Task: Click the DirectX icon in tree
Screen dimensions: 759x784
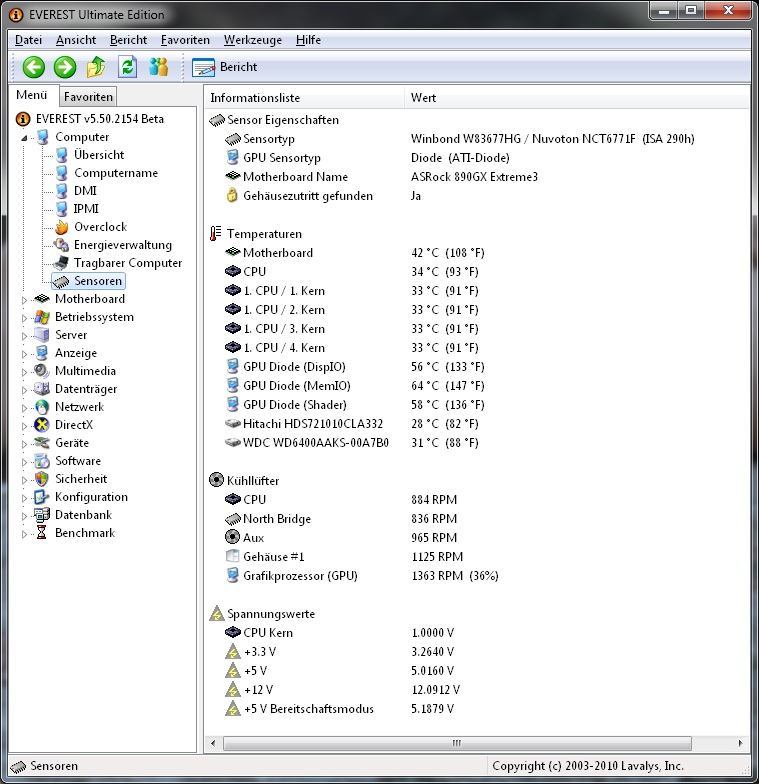Action: coord(42,425)
